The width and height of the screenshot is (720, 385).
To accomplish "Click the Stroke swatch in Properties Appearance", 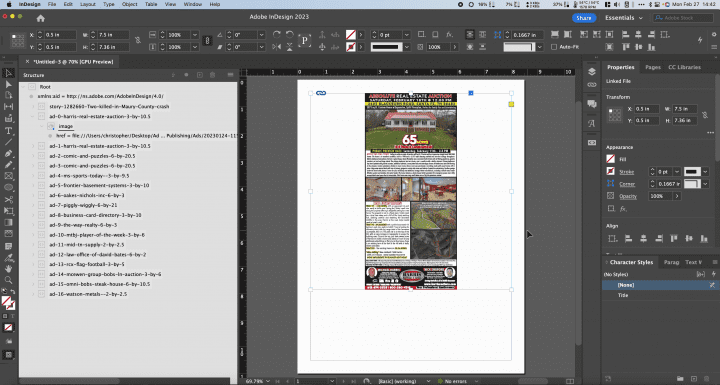I will pos(610,171).
